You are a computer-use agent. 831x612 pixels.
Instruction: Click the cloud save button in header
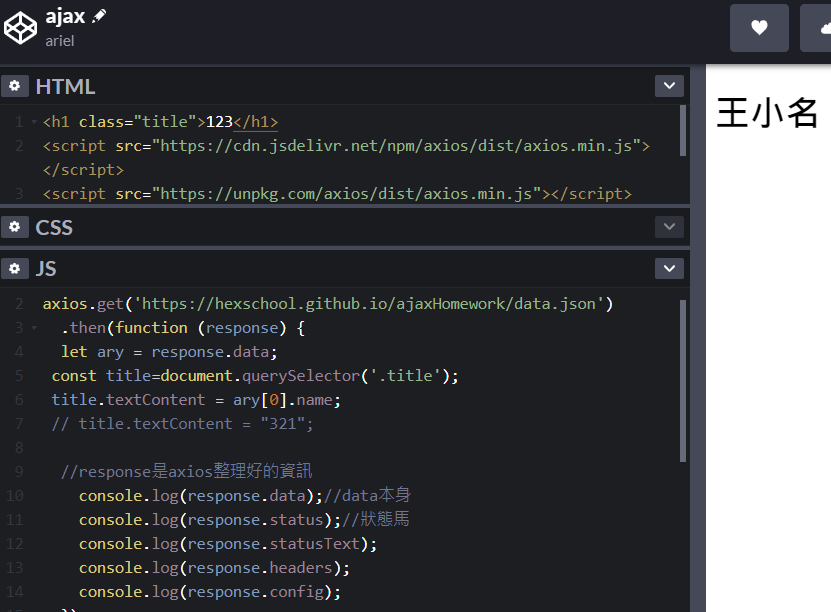click(816, 28)
